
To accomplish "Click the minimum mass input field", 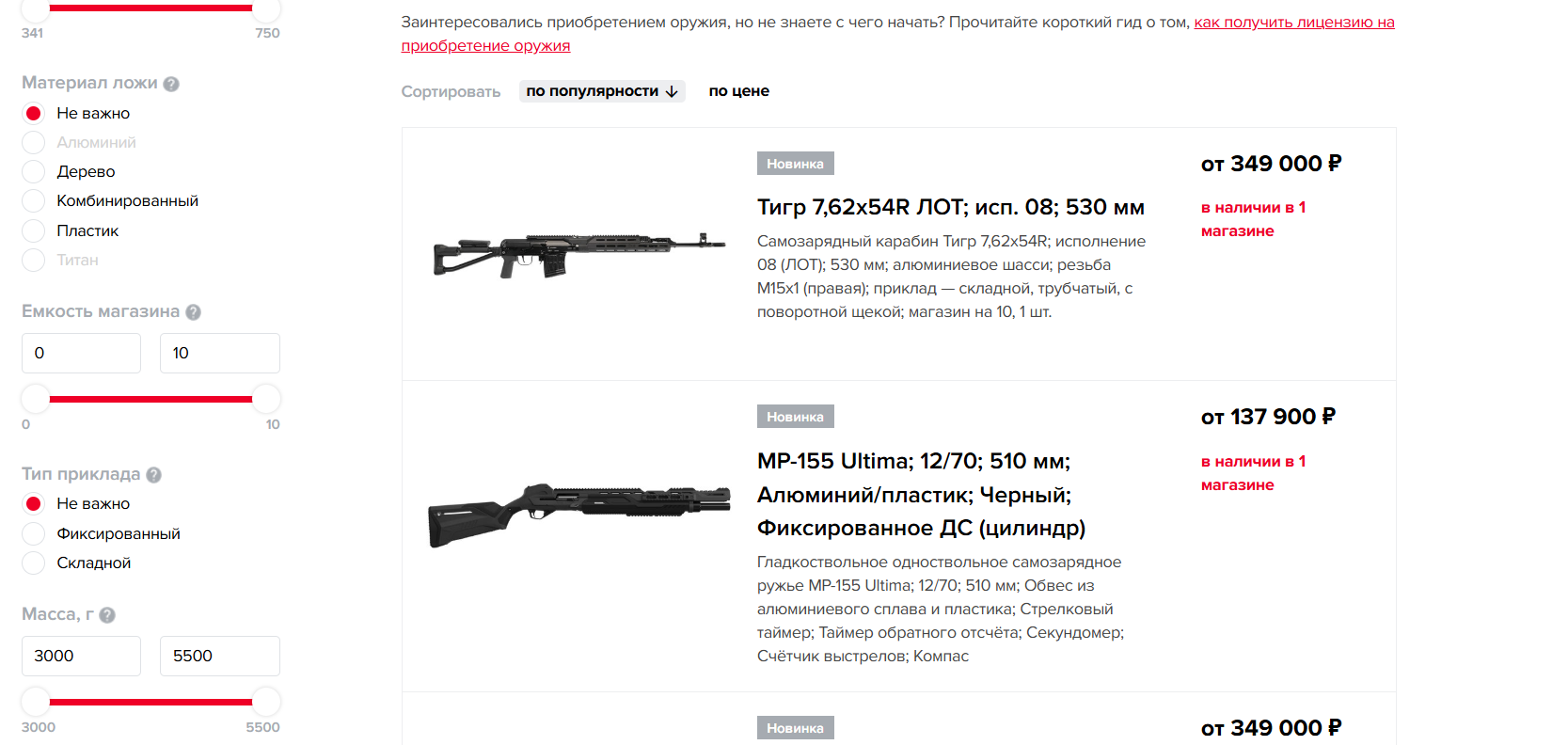I will [81, 656].
